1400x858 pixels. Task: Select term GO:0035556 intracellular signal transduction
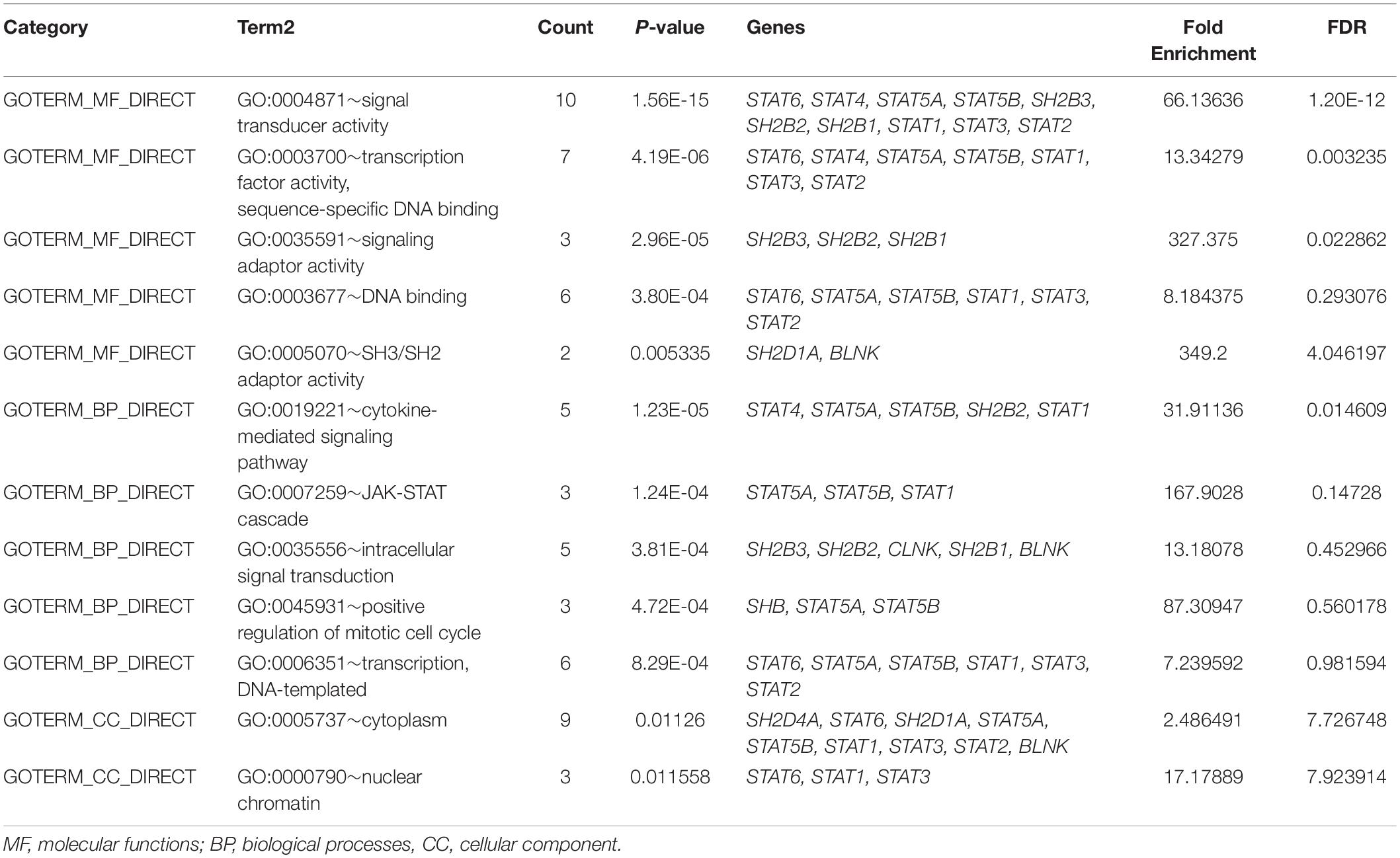click(346, 563)
